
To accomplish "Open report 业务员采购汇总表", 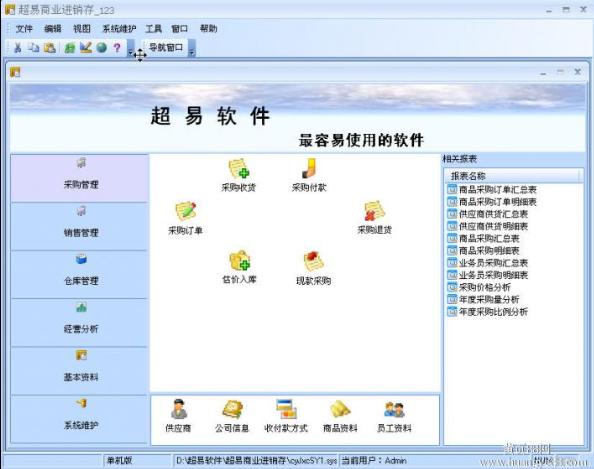I will [x=488, y=263].
